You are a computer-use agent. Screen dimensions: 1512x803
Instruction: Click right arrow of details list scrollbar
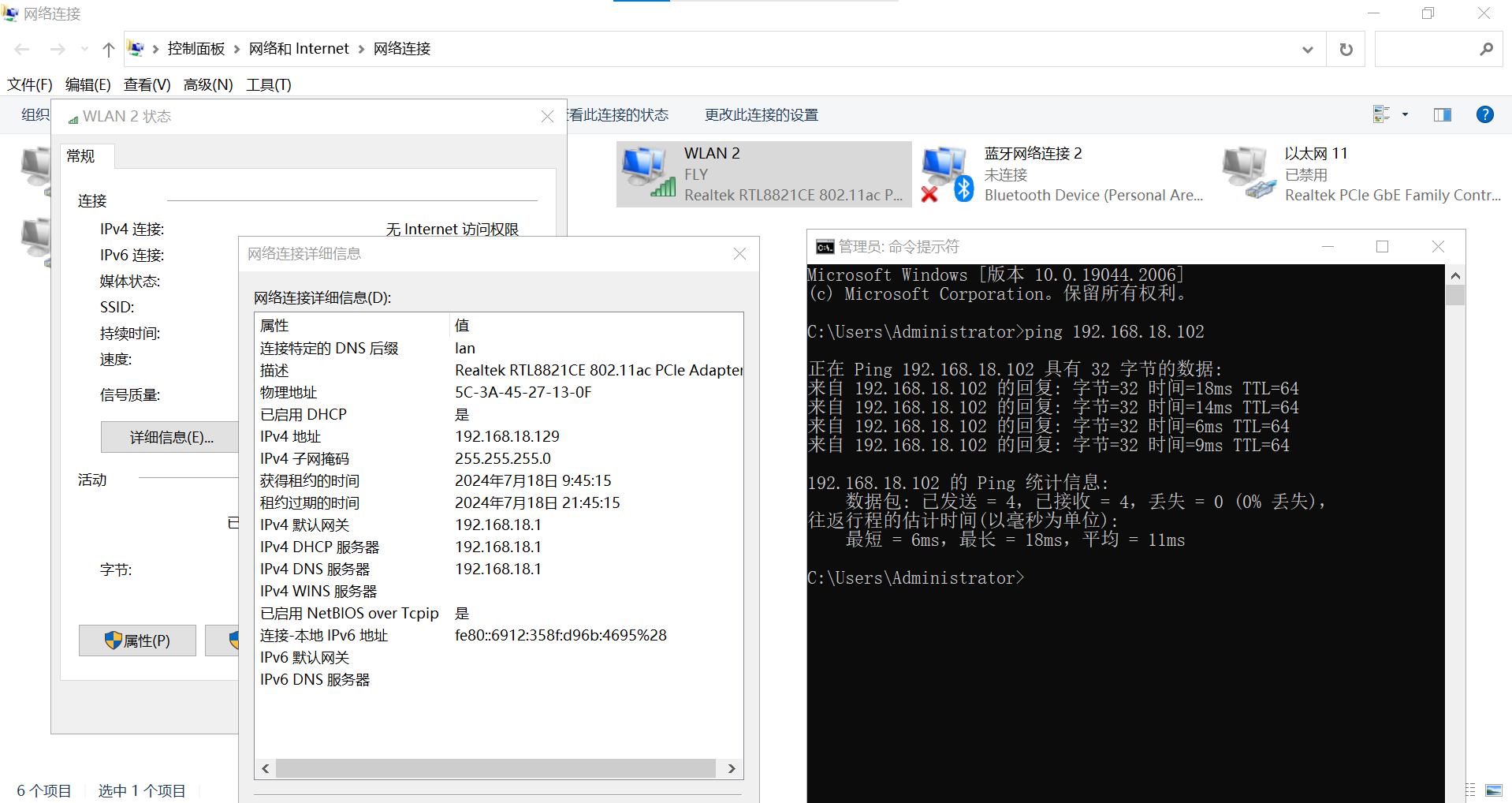coord(732,768)
